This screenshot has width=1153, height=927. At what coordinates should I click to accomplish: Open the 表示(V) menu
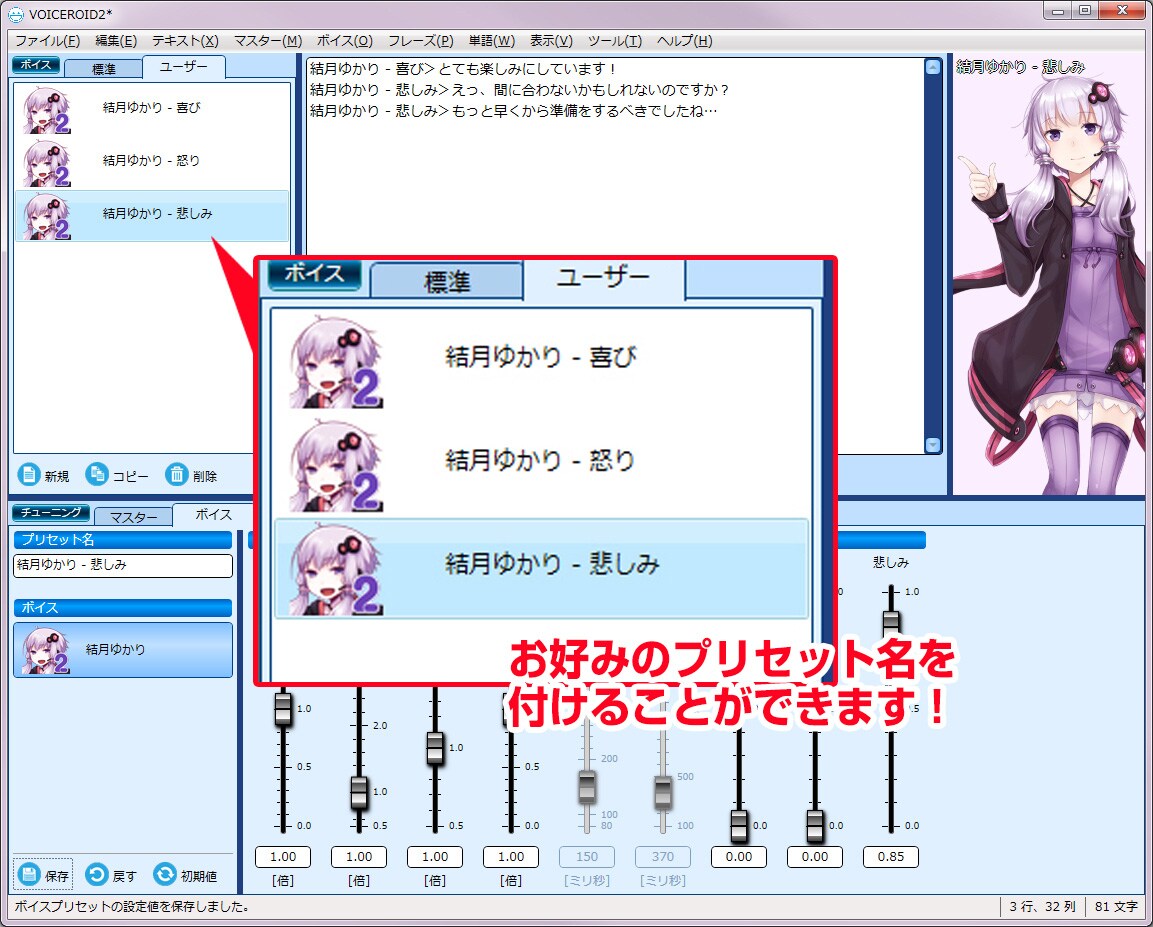point(551,40)
